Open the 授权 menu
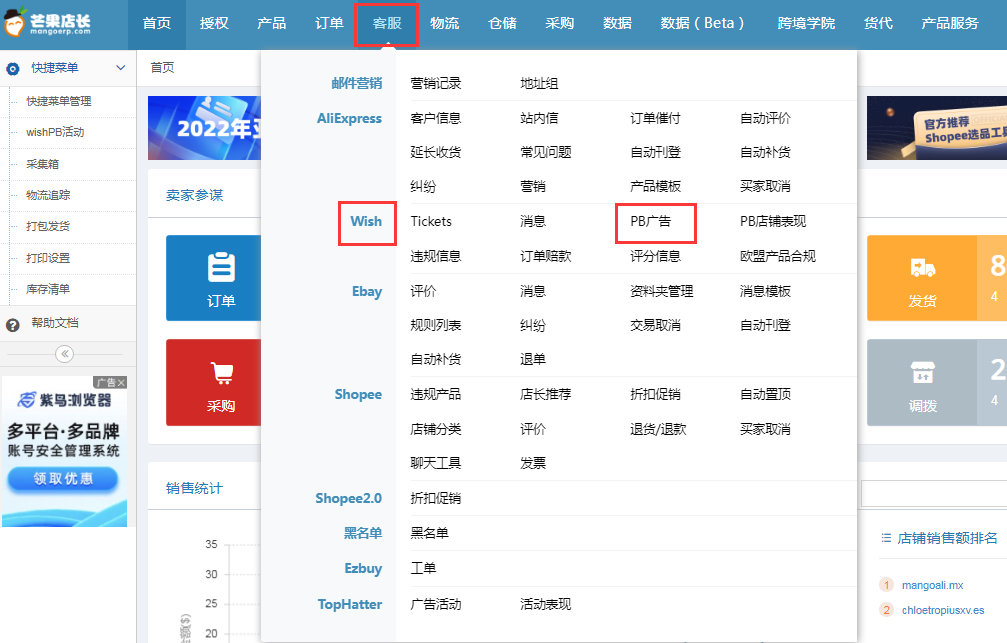1007x643 pixels. tap(214, 23)
